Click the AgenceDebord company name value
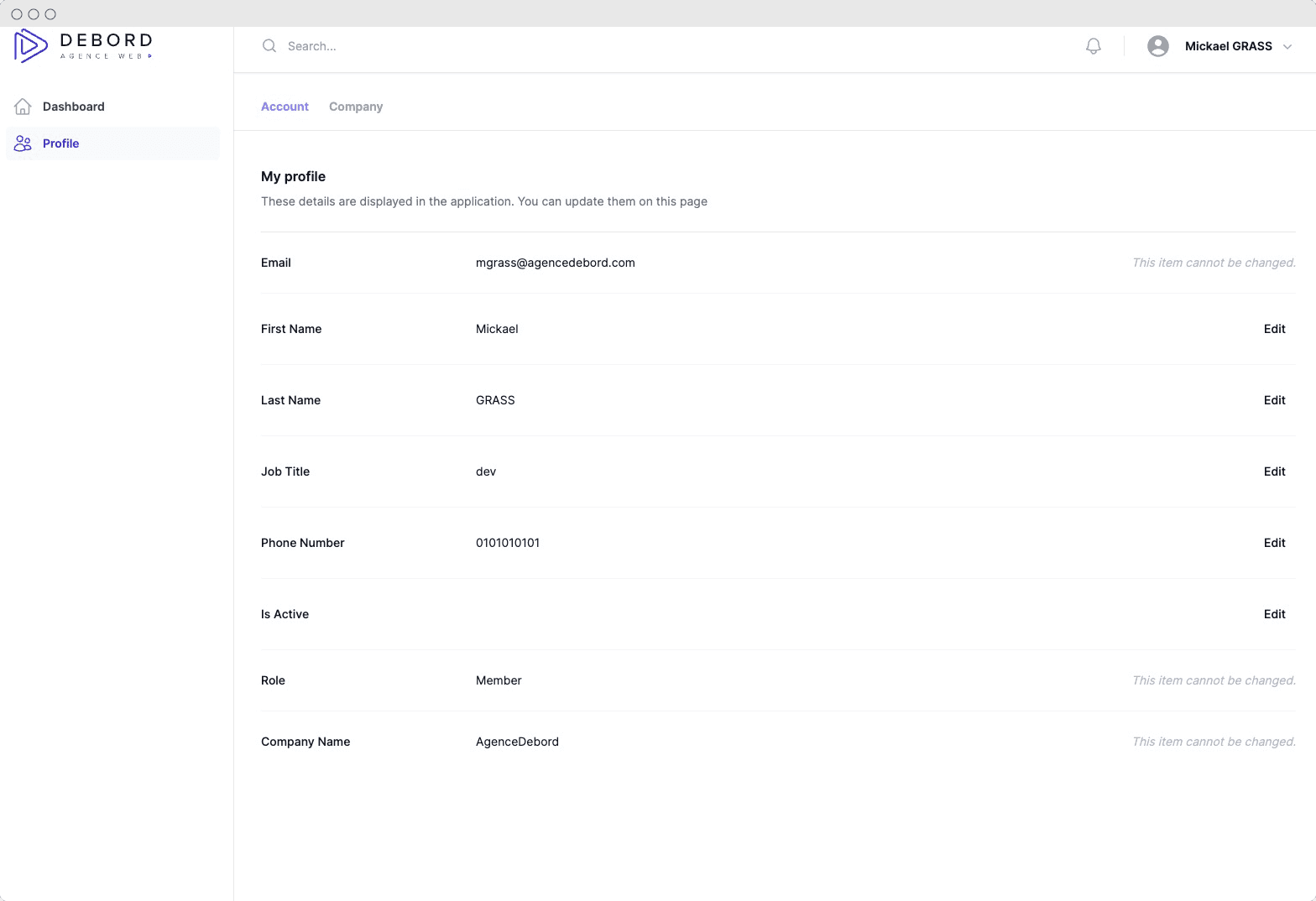 point(517,742)
